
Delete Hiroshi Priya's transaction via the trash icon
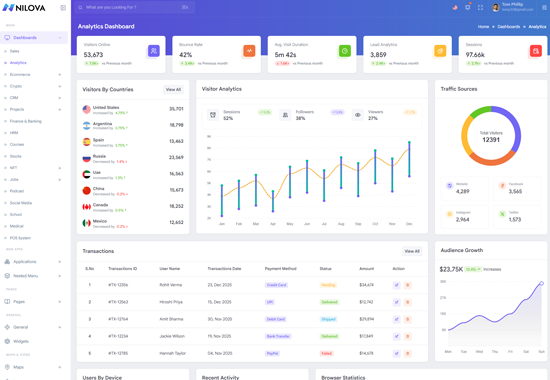(408, 302)
